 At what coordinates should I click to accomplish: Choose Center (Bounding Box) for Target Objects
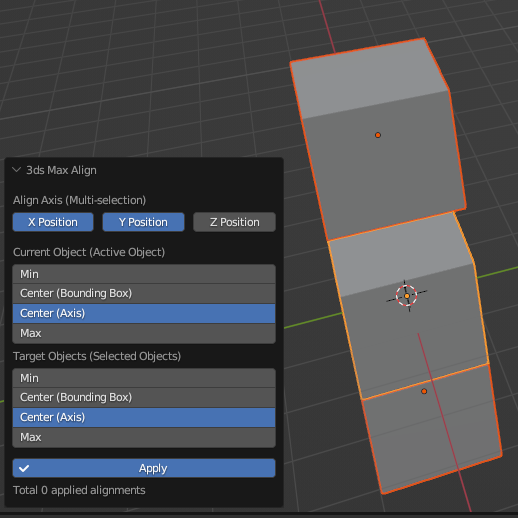pyautogui.click(x=144, y=397)
